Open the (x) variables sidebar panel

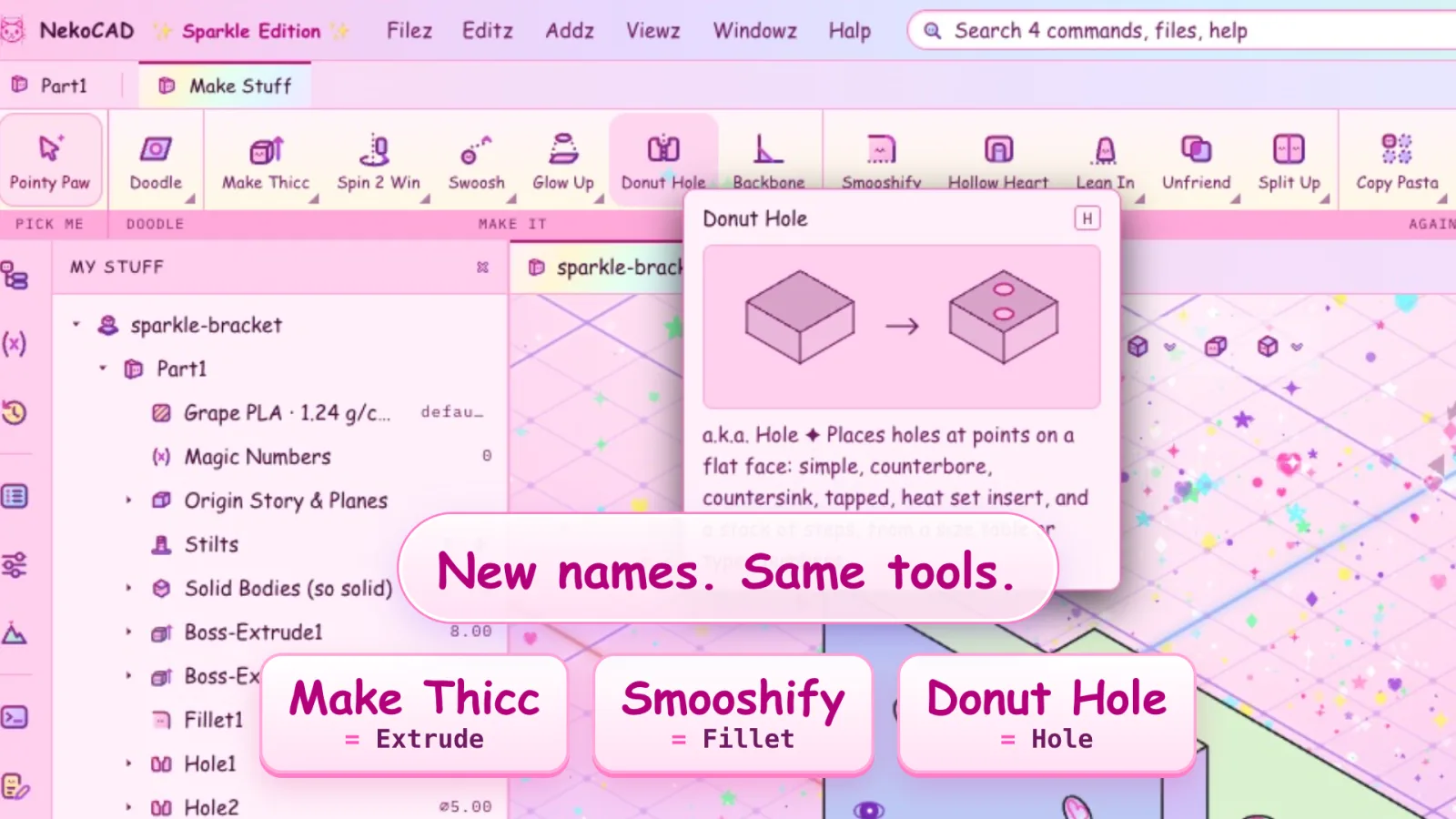[15, 343]
